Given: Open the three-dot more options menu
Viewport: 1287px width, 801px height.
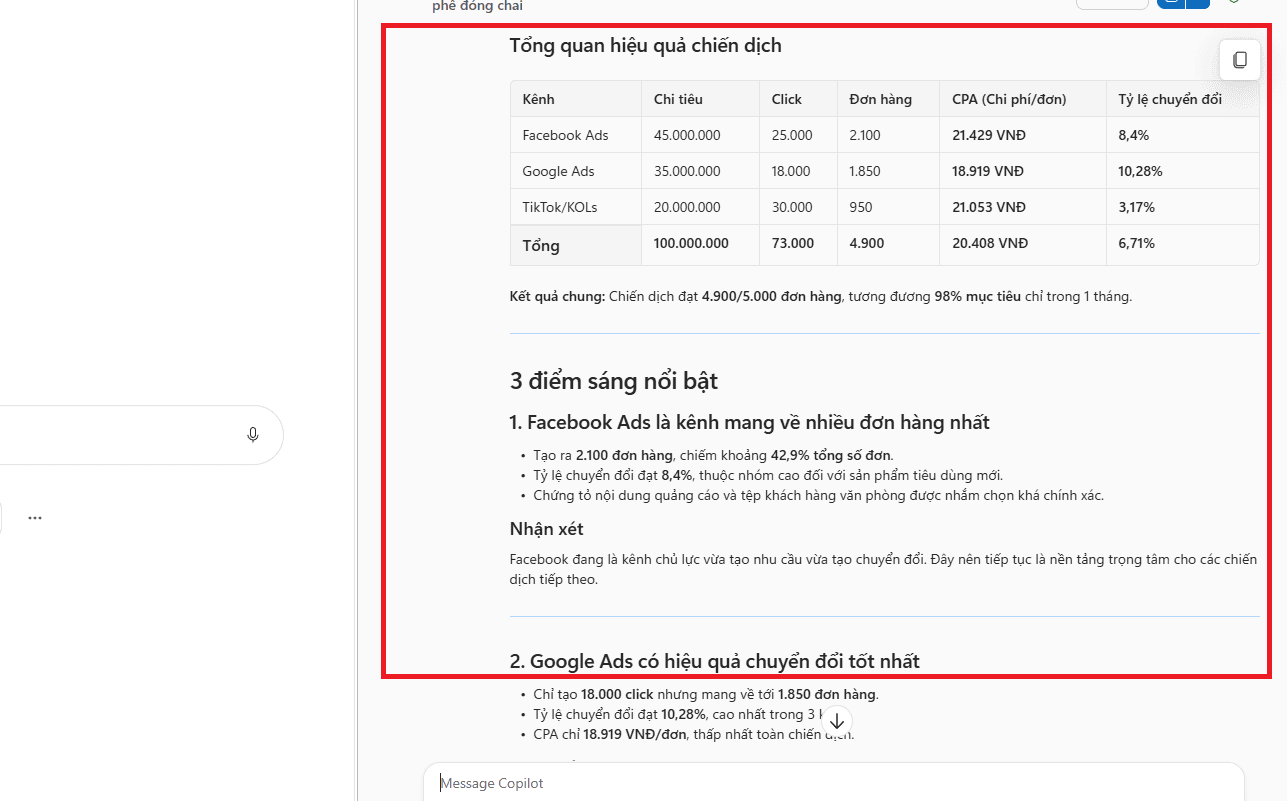Looking at the screenshot, I should click(35, 518).
